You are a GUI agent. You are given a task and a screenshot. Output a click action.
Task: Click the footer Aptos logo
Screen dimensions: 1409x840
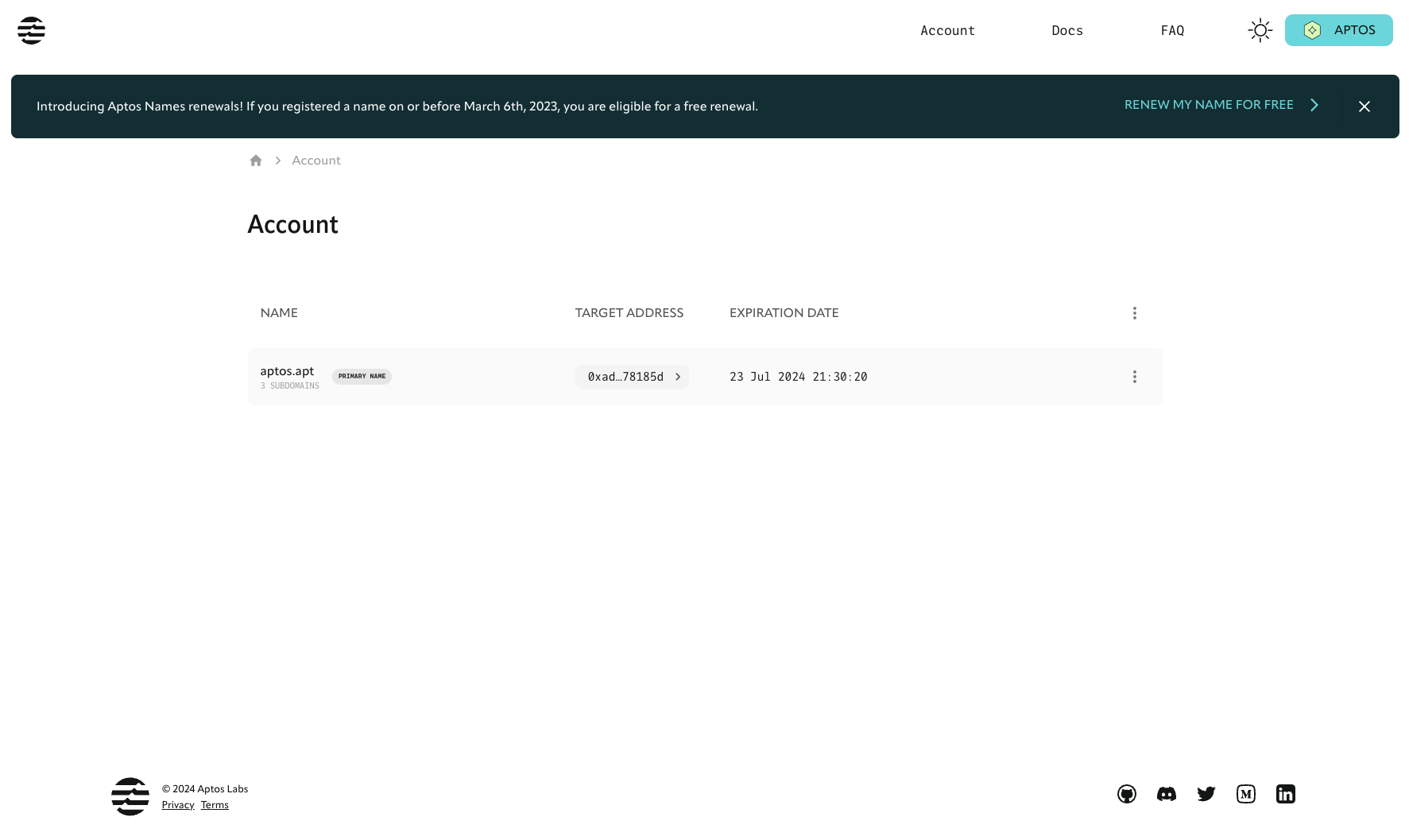(130, 796)
